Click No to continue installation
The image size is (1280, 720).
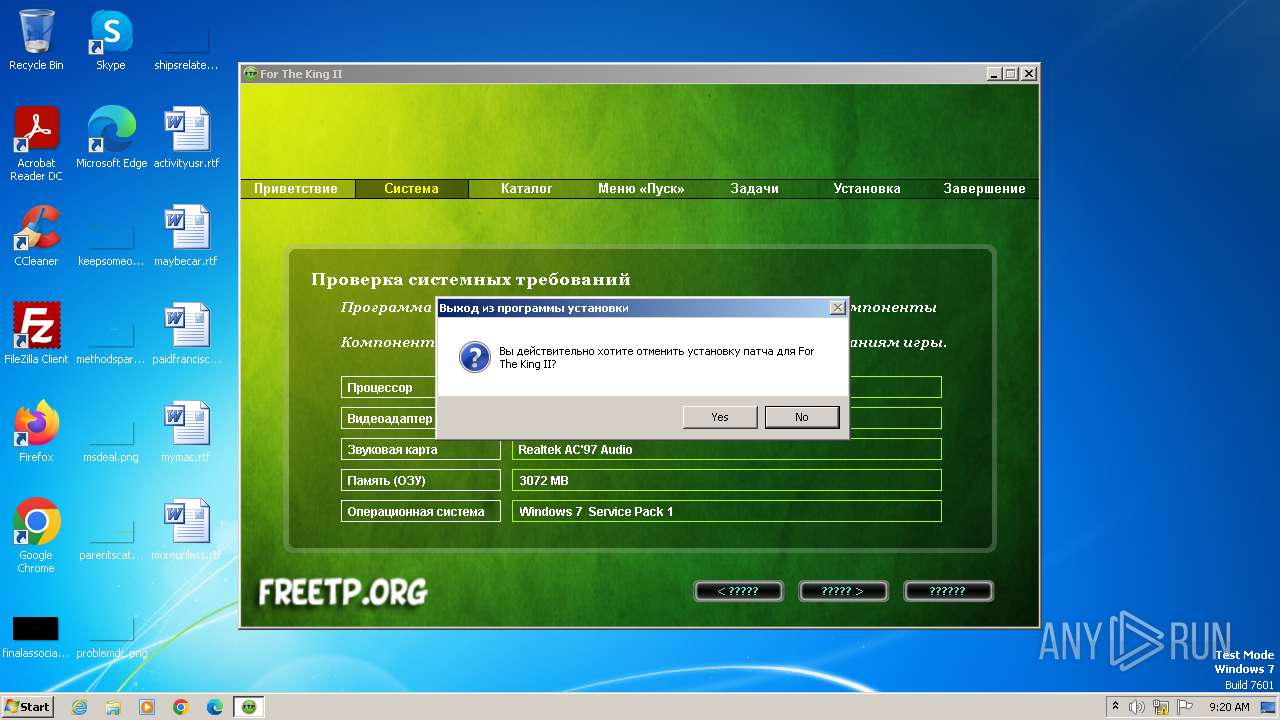pos(802,417)
